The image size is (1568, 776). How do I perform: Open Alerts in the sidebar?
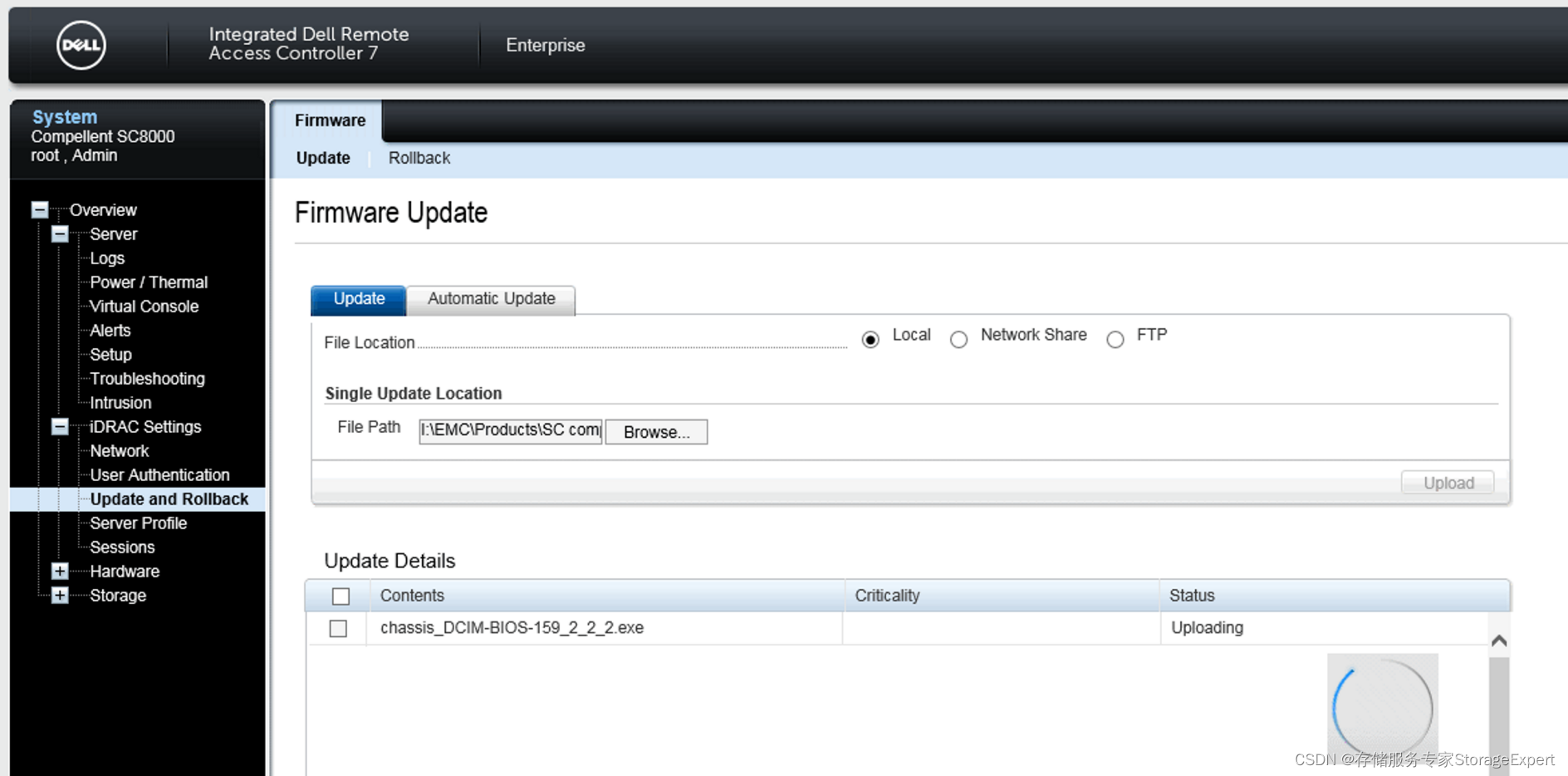click(x=110, y=331)
